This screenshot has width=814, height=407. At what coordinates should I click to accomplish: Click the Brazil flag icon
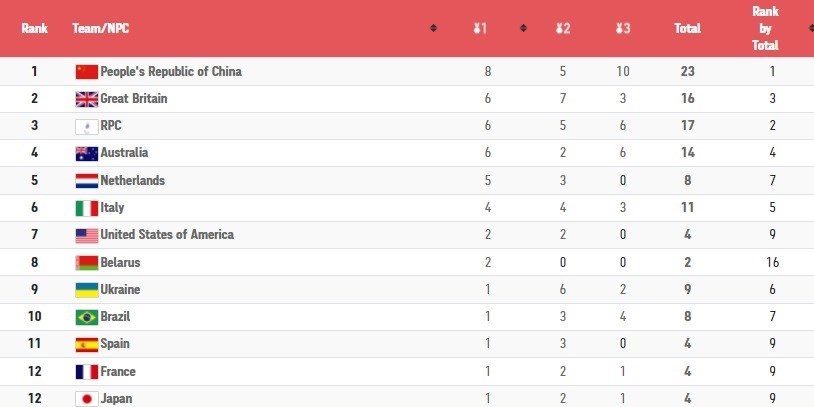(87, 317)
